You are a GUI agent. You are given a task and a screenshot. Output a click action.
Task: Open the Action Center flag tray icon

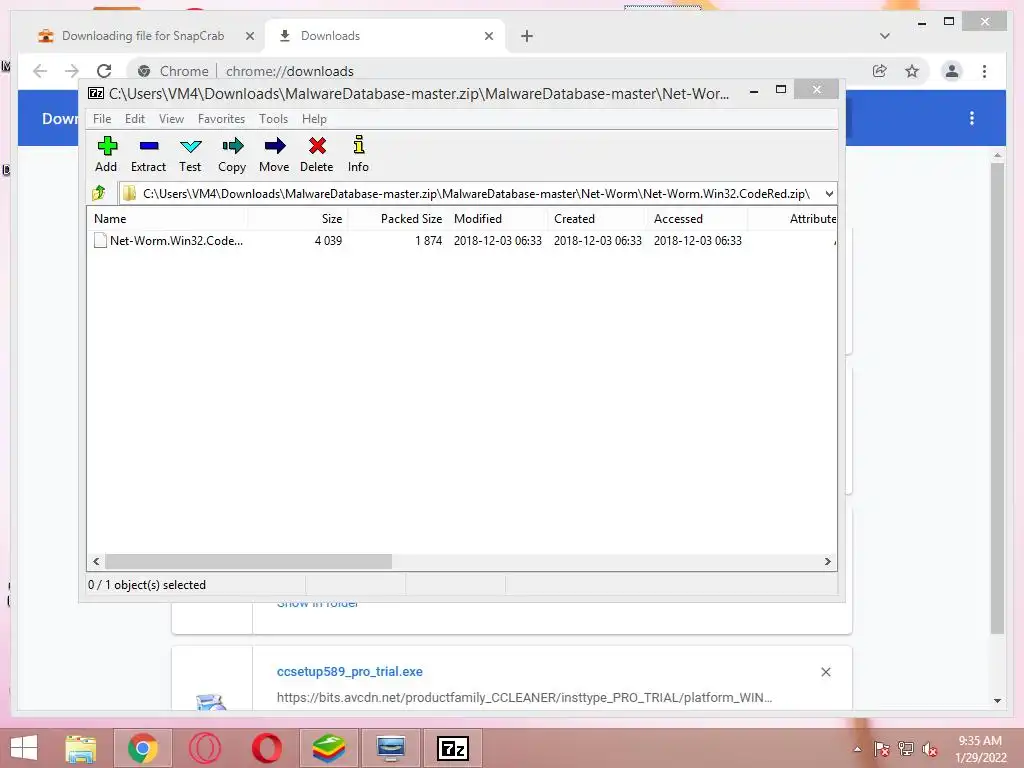click(x=881, y=749)
